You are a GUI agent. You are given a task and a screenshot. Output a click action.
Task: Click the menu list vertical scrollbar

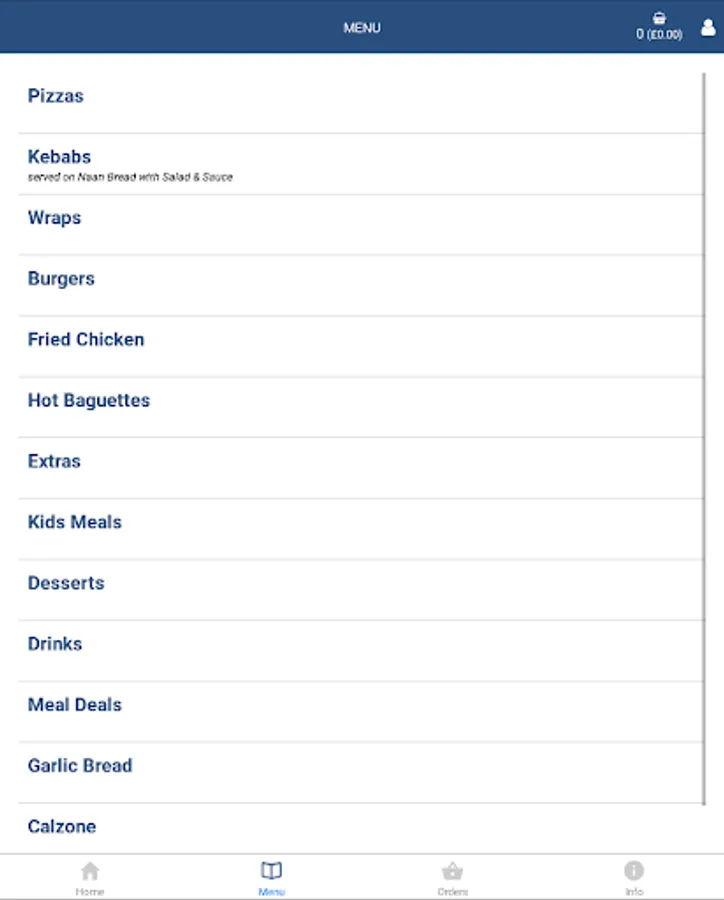(x=703, y=439)
